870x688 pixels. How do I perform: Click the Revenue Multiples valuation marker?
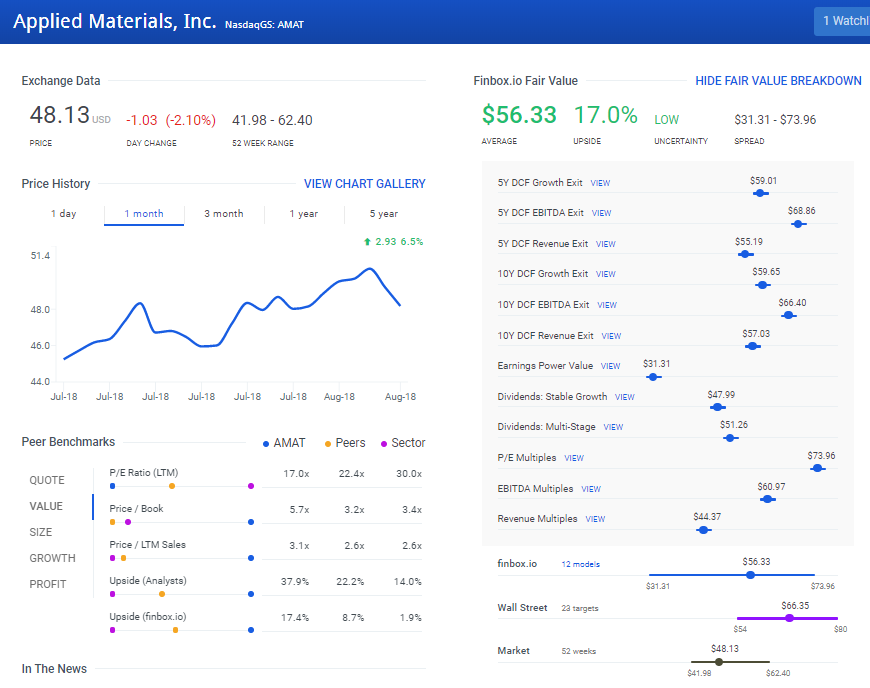pos(703,529)
